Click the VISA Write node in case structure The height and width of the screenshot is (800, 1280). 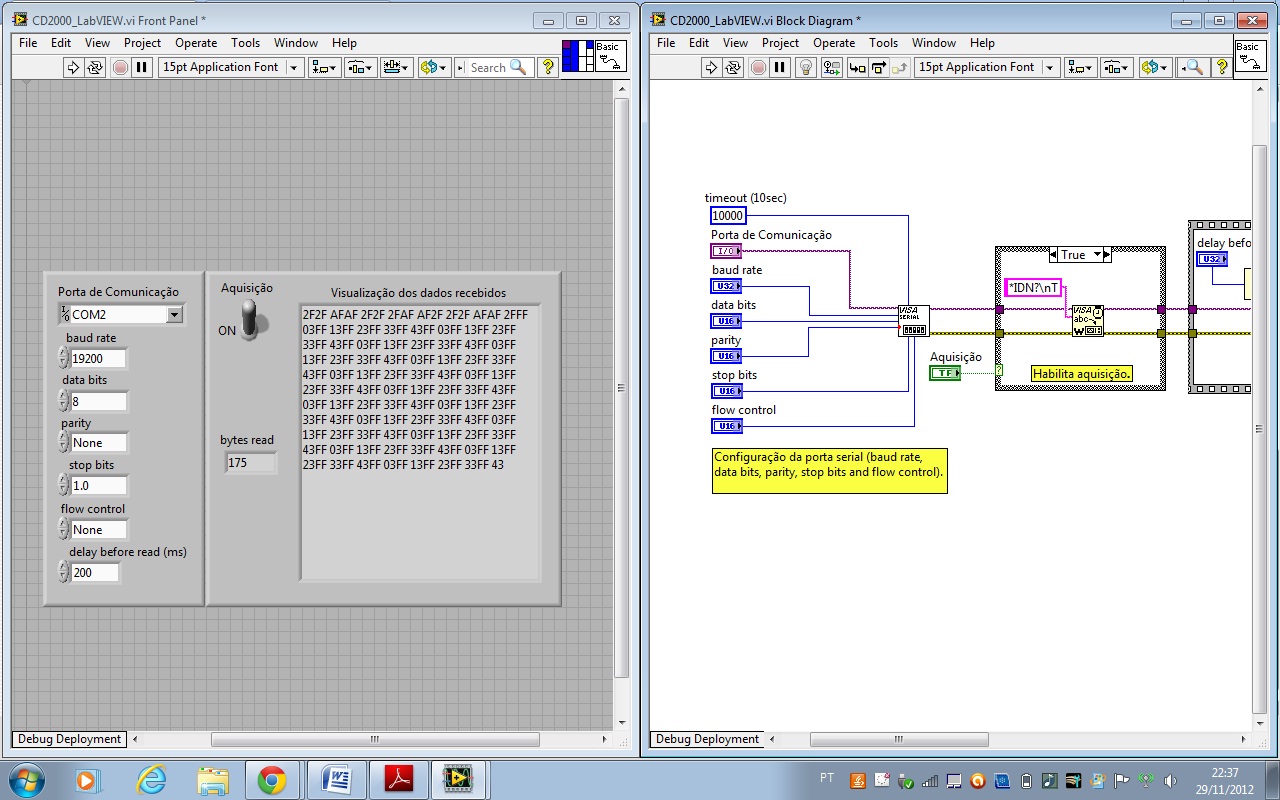1087,321
